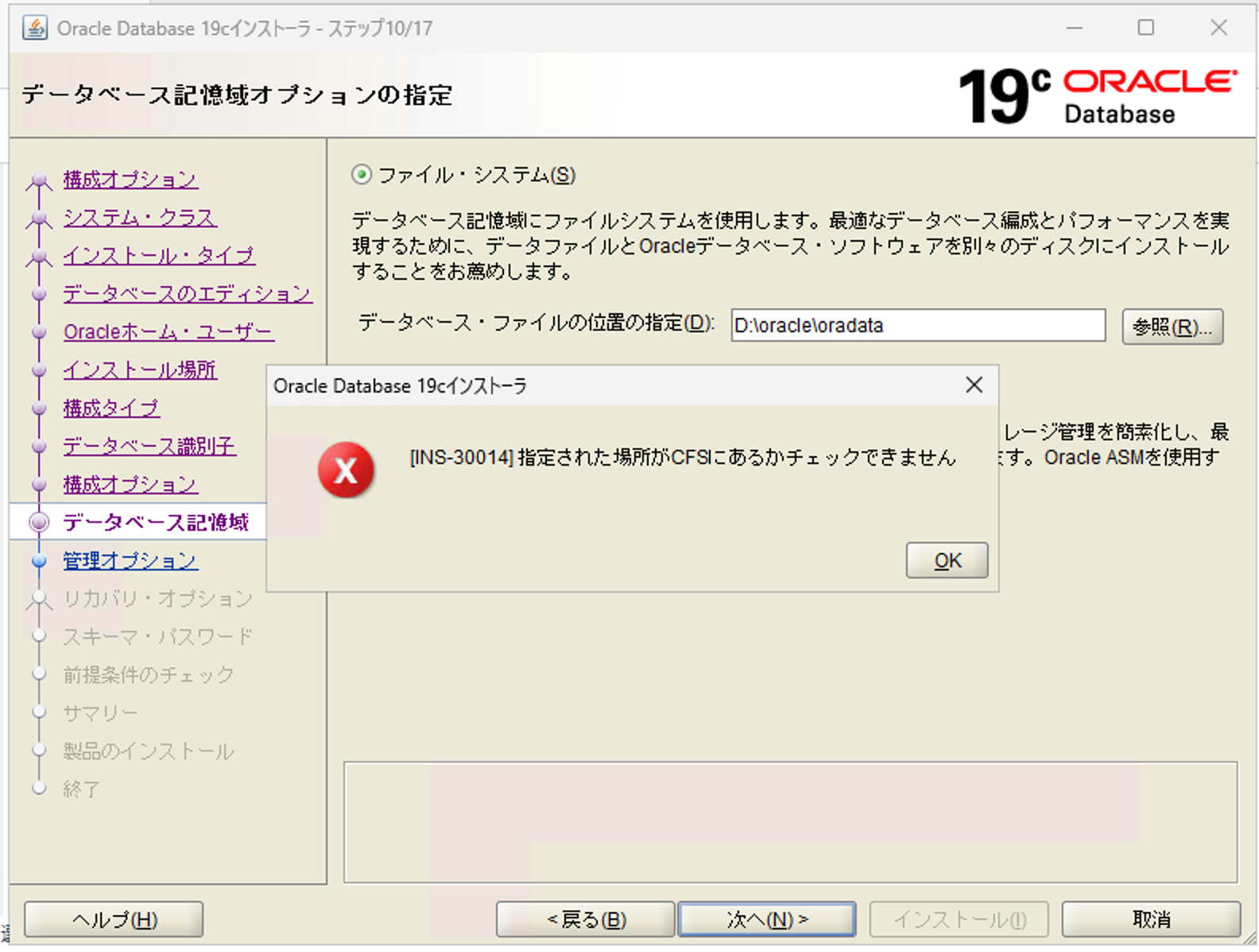Select the ファイル・システム(S) radio button

click(x=362, y=175)
